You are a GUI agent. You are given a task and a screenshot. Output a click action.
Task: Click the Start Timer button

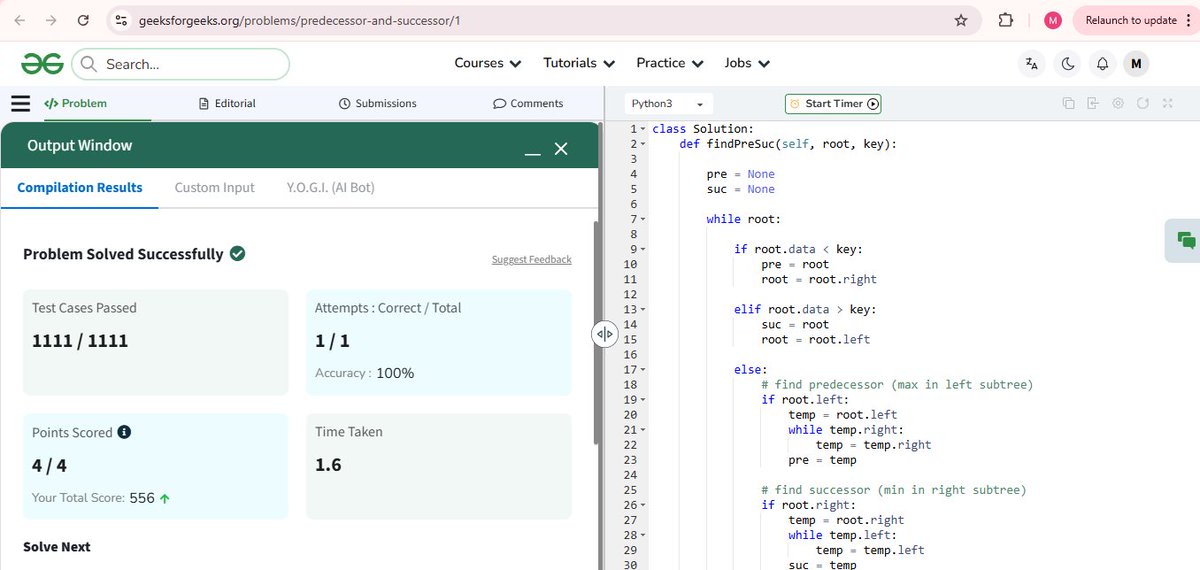[833, 104]
